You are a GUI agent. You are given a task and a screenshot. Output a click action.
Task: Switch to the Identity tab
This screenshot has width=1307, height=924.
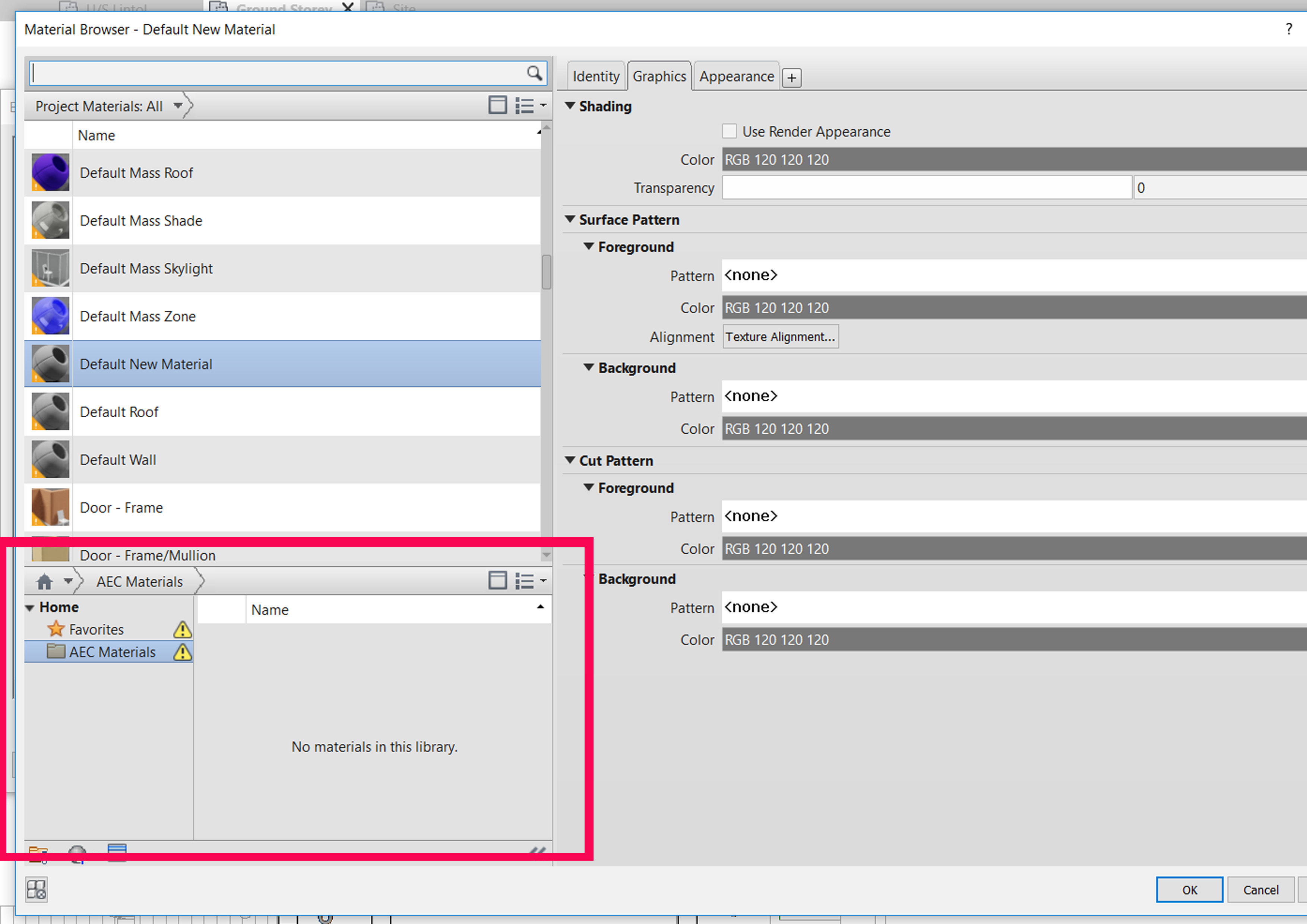point(596,76)
